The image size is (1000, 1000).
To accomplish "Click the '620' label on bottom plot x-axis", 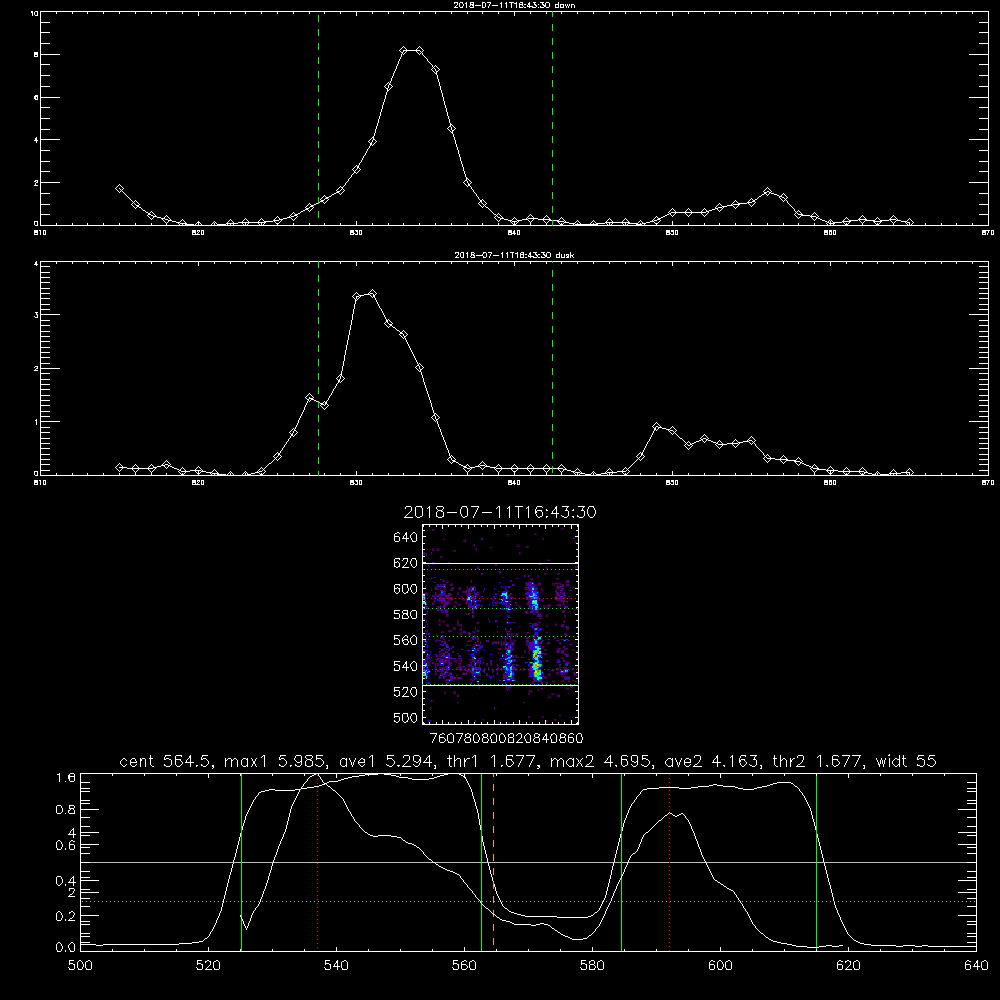I will click(x=848, y=966).
